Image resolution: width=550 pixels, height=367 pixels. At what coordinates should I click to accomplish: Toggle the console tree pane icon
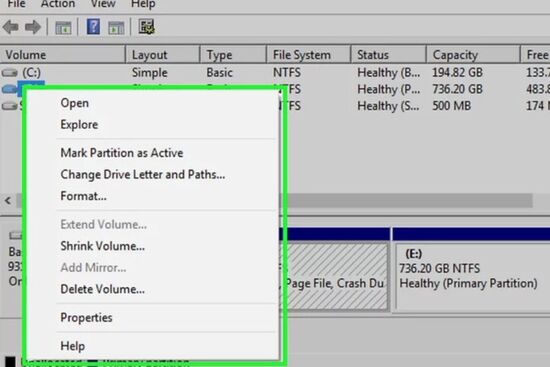pos(63,27)
